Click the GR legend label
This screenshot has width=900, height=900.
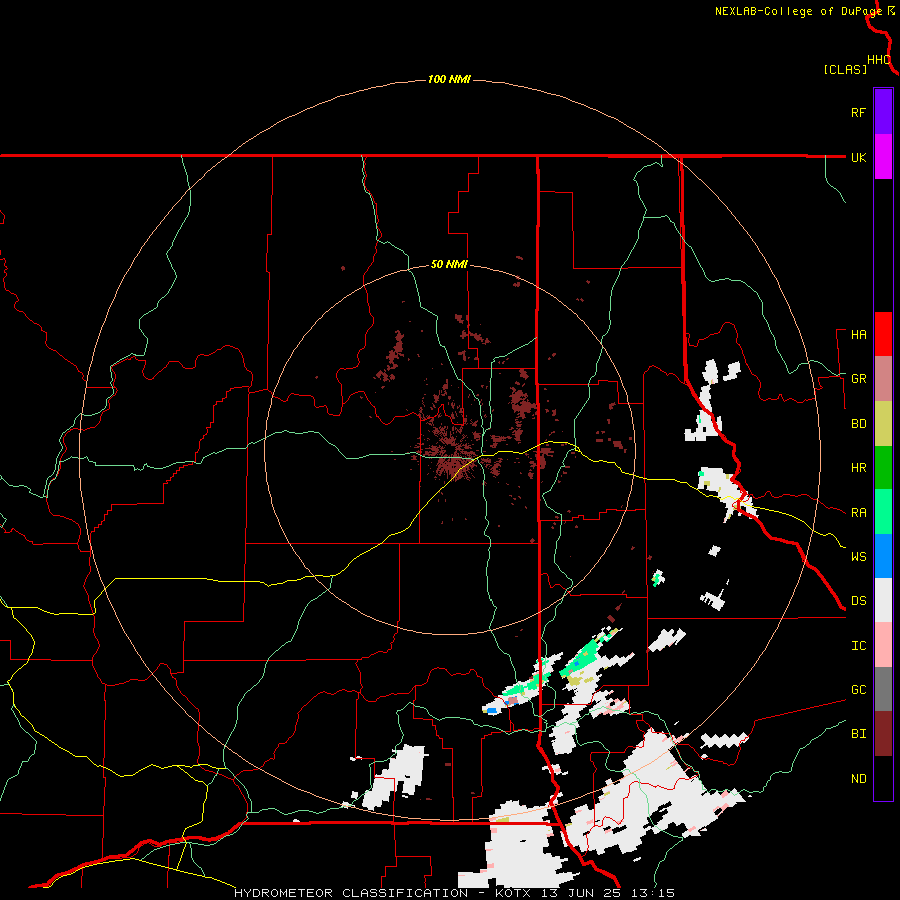[858, 379]
